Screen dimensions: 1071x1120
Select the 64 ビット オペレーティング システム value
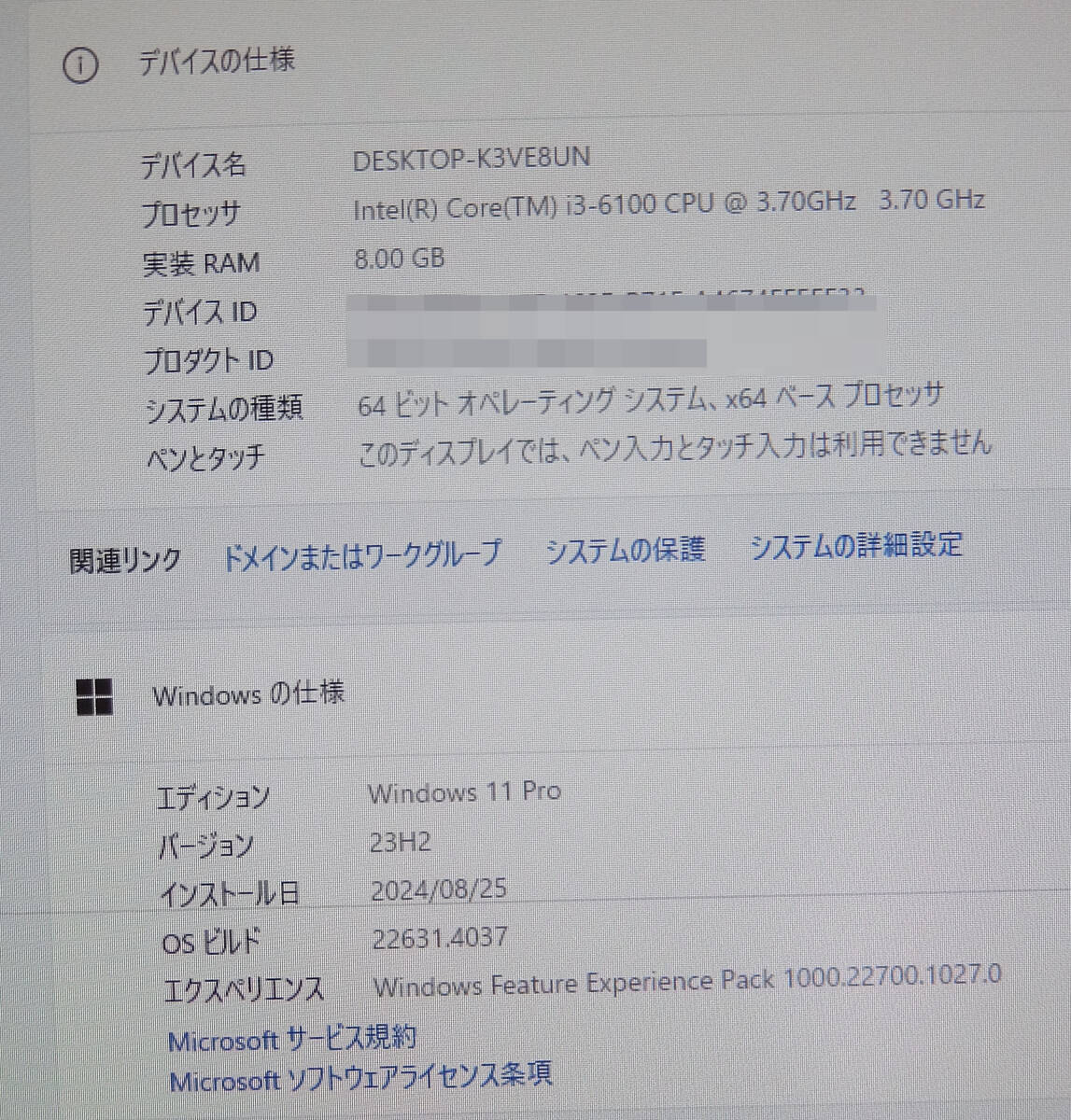click(x=651, y=399)
